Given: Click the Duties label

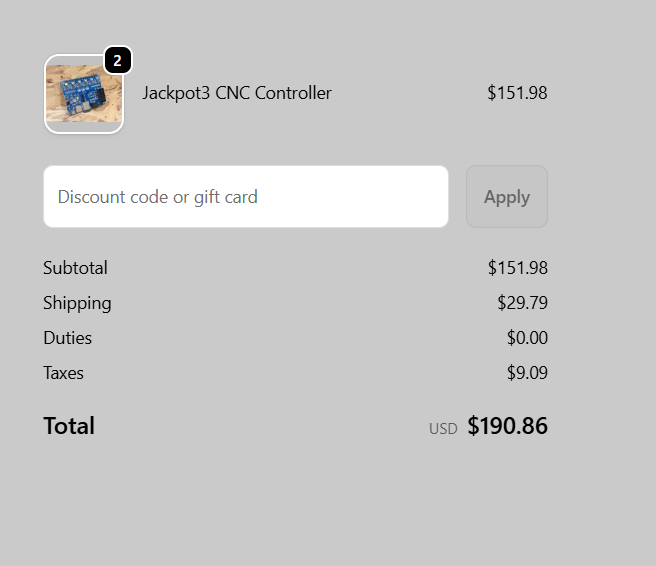Looking at the screenshot, I should [x=67, y=338].
